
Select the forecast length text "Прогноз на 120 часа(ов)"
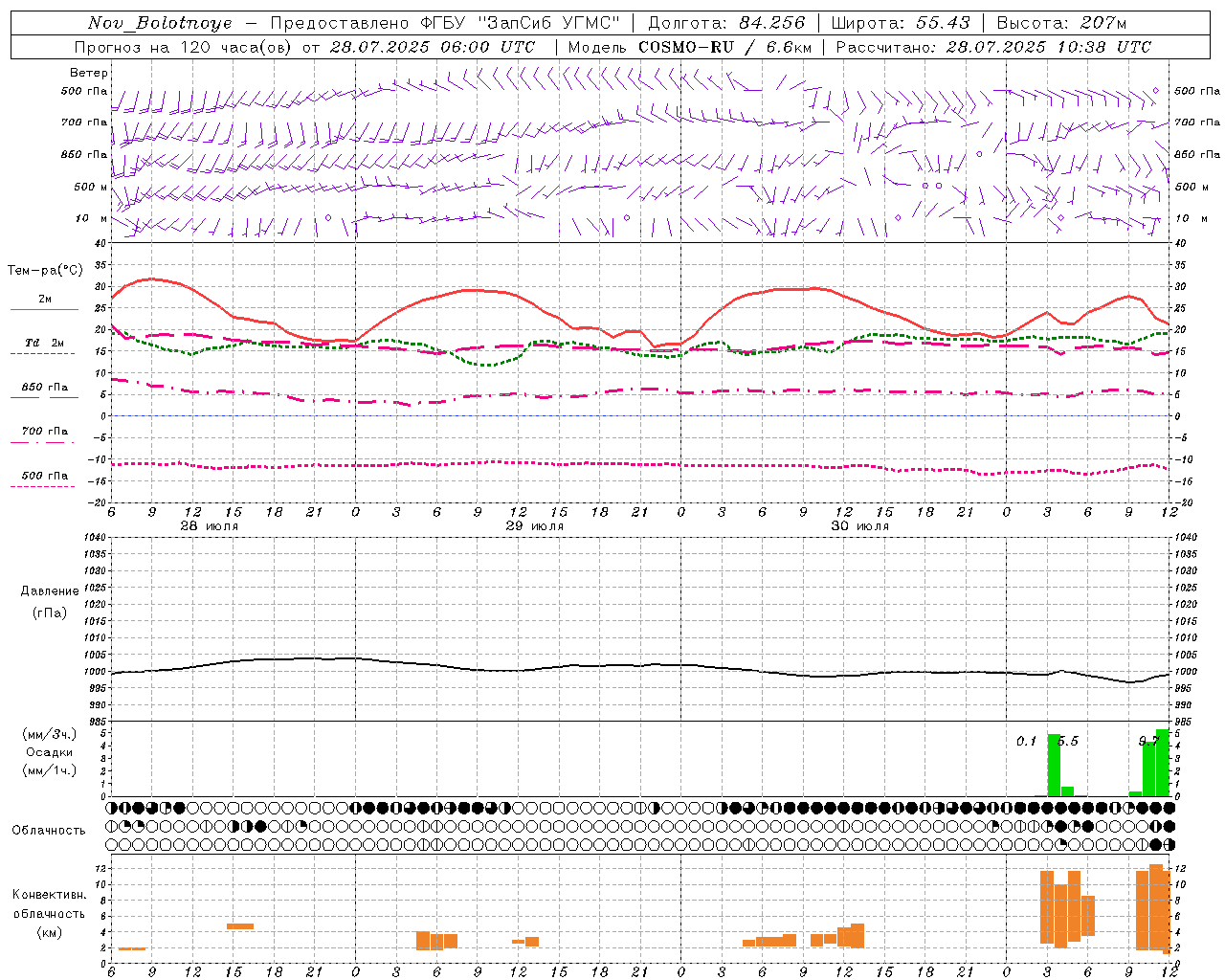pos(184,47)
